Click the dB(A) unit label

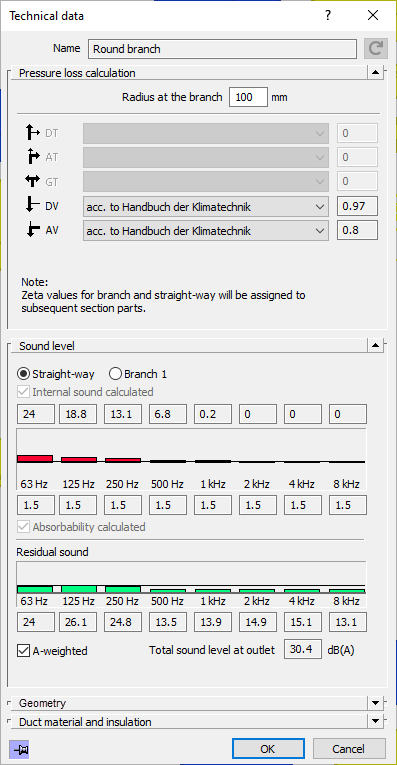[x=341, y=650]
